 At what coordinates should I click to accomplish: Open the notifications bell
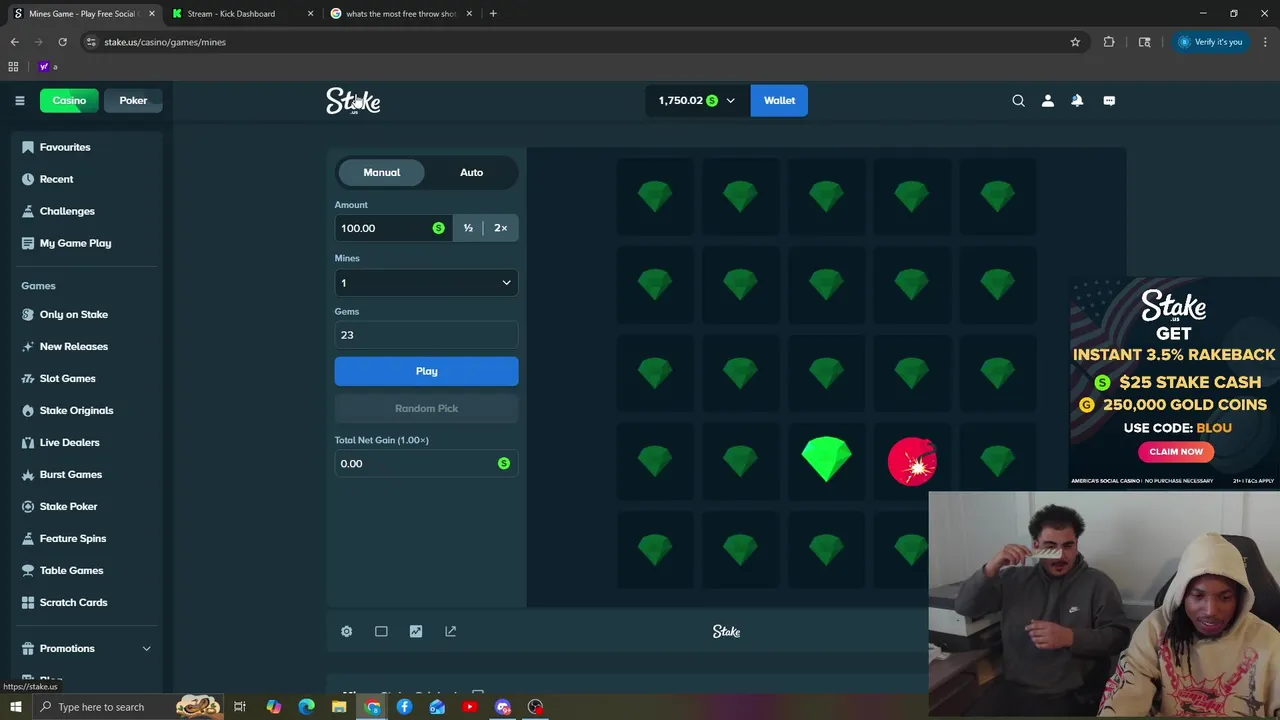[1077, 100]
